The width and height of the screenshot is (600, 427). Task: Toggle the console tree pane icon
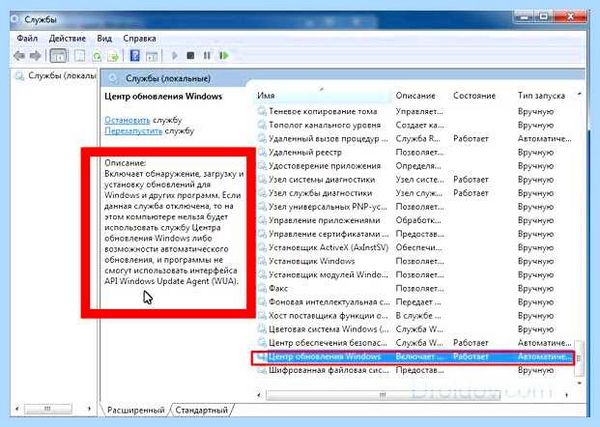pos(58,56)
